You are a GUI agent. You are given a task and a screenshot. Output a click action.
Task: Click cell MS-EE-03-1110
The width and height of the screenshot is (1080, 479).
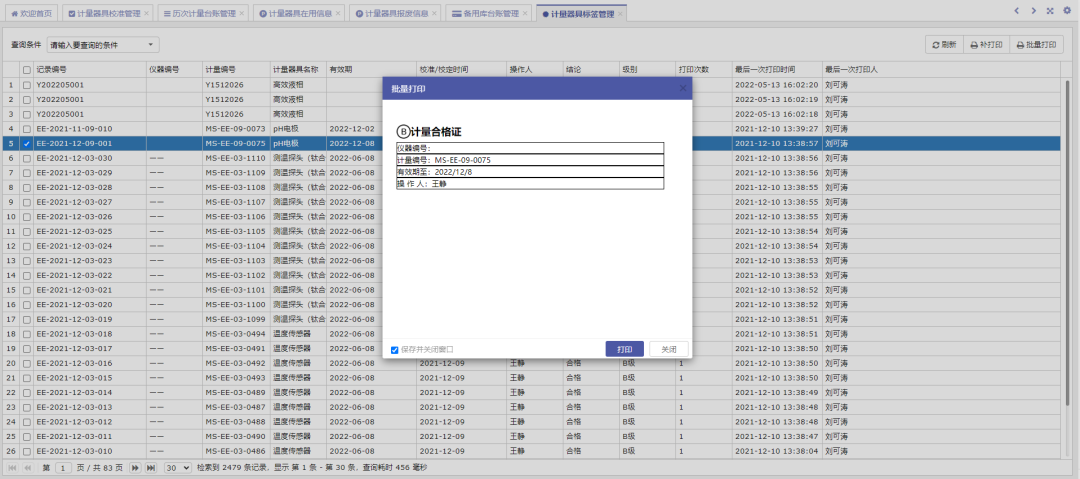236,158
